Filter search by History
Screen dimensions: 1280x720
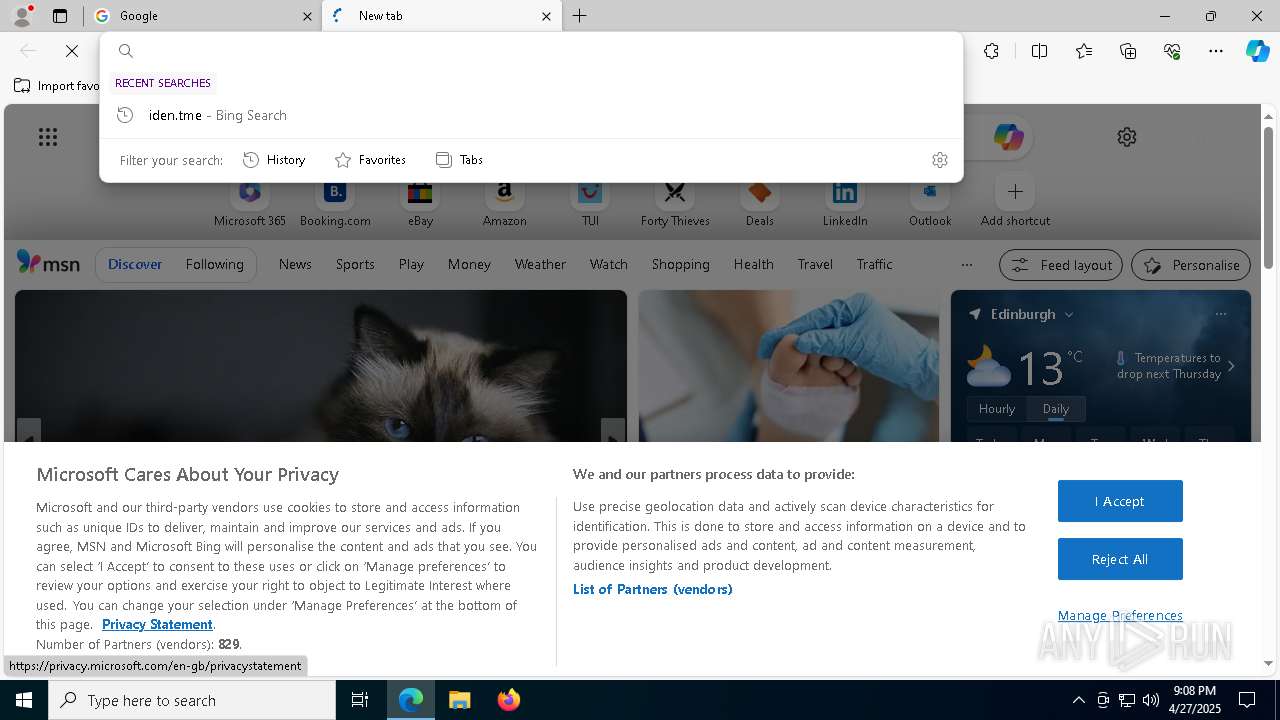274,160
